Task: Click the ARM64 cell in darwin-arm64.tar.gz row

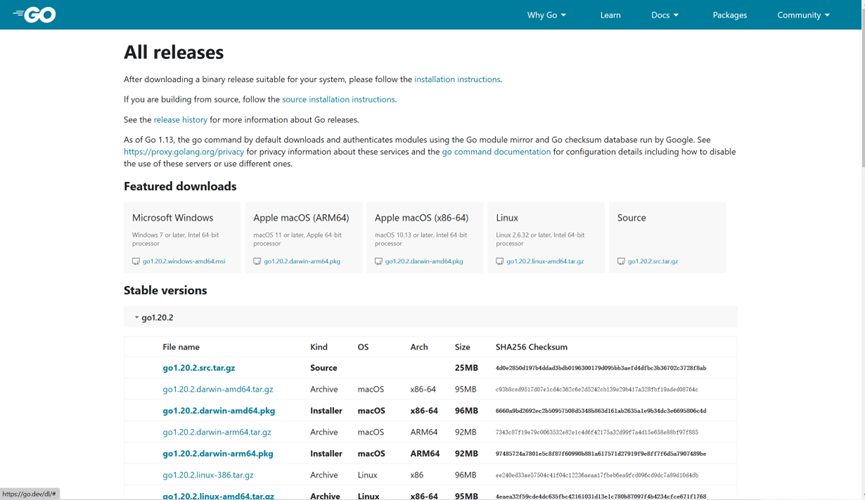Action: pyautogui.click(x=424, y=432)
